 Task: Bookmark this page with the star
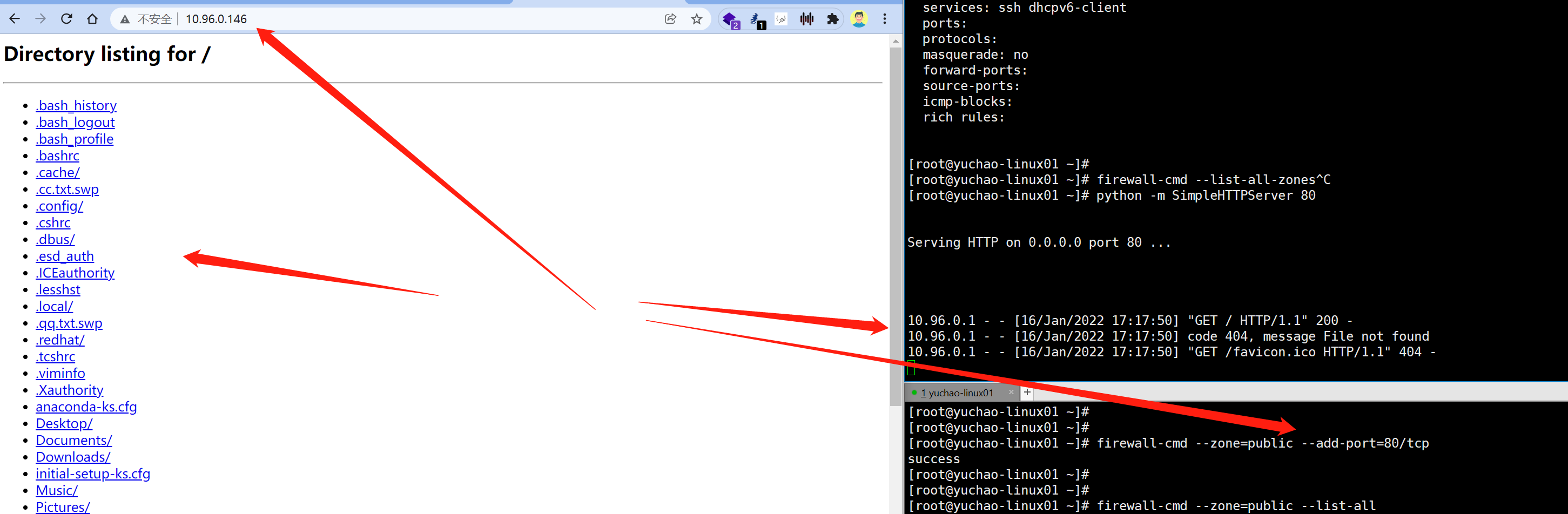(696, 19)
